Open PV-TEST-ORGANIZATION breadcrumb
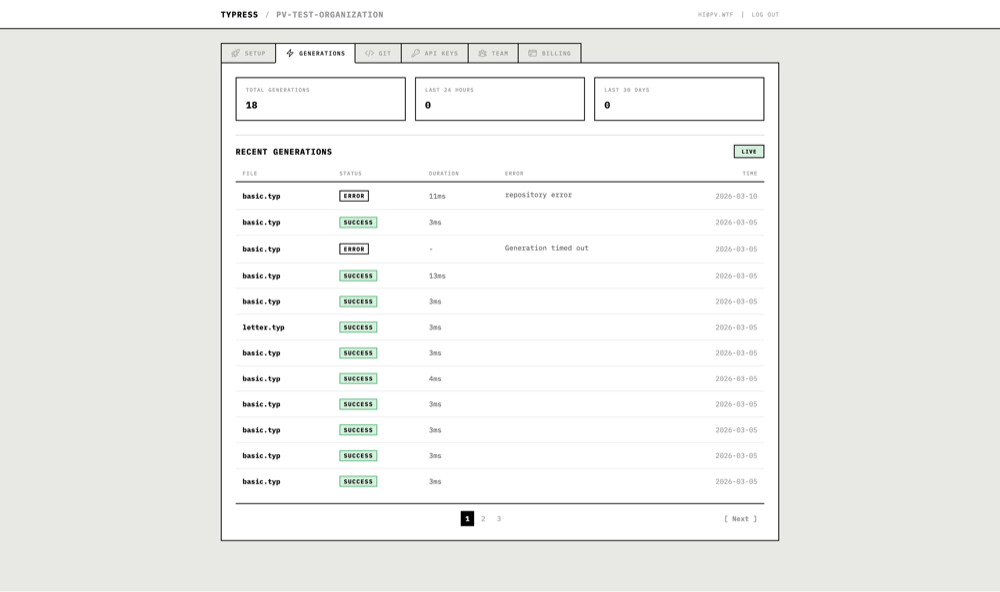1000x592 pixels. click(330, 15)
